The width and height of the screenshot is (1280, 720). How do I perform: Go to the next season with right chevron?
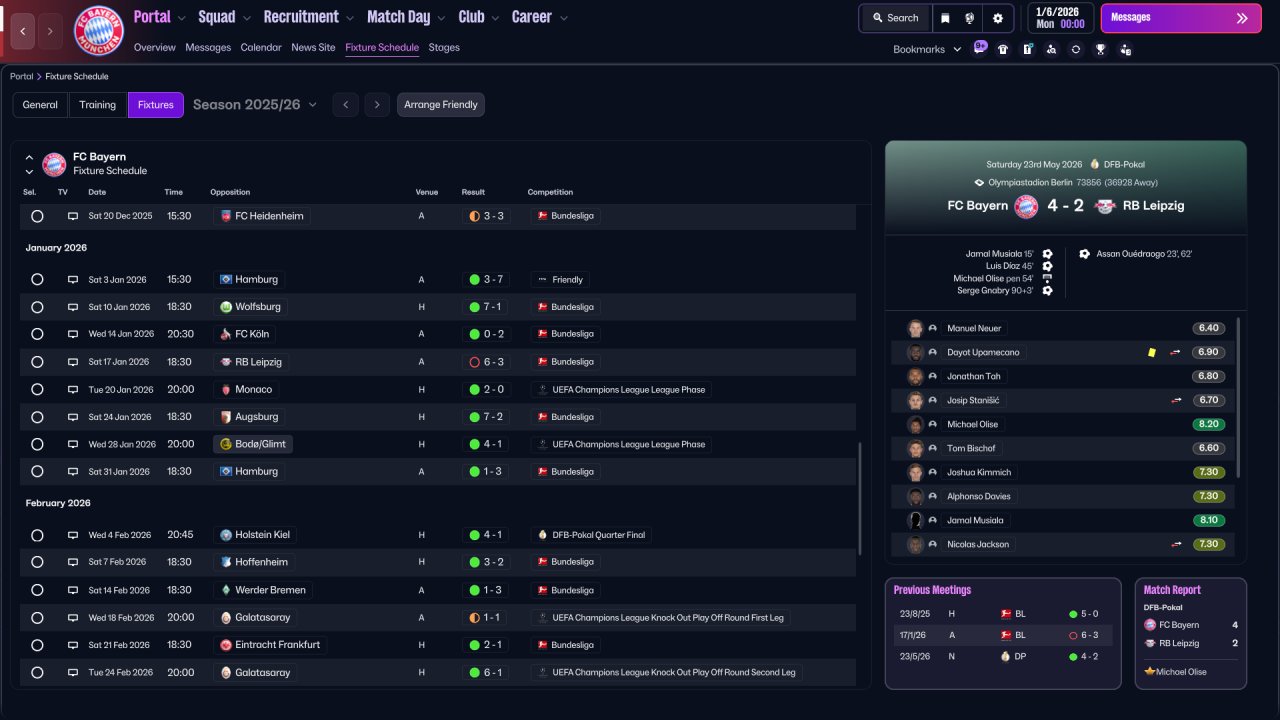point(377,105)
